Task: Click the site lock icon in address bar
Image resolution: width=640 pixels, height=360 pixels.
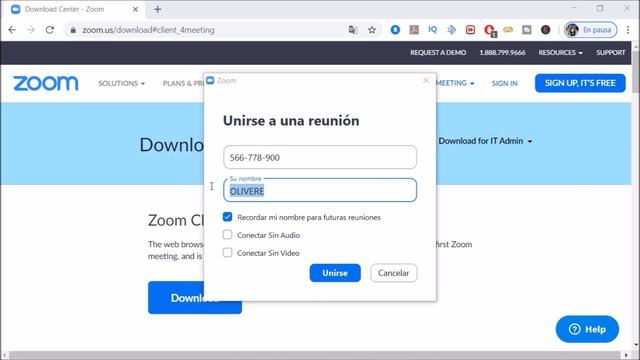Action: click(x=73, y=30)
